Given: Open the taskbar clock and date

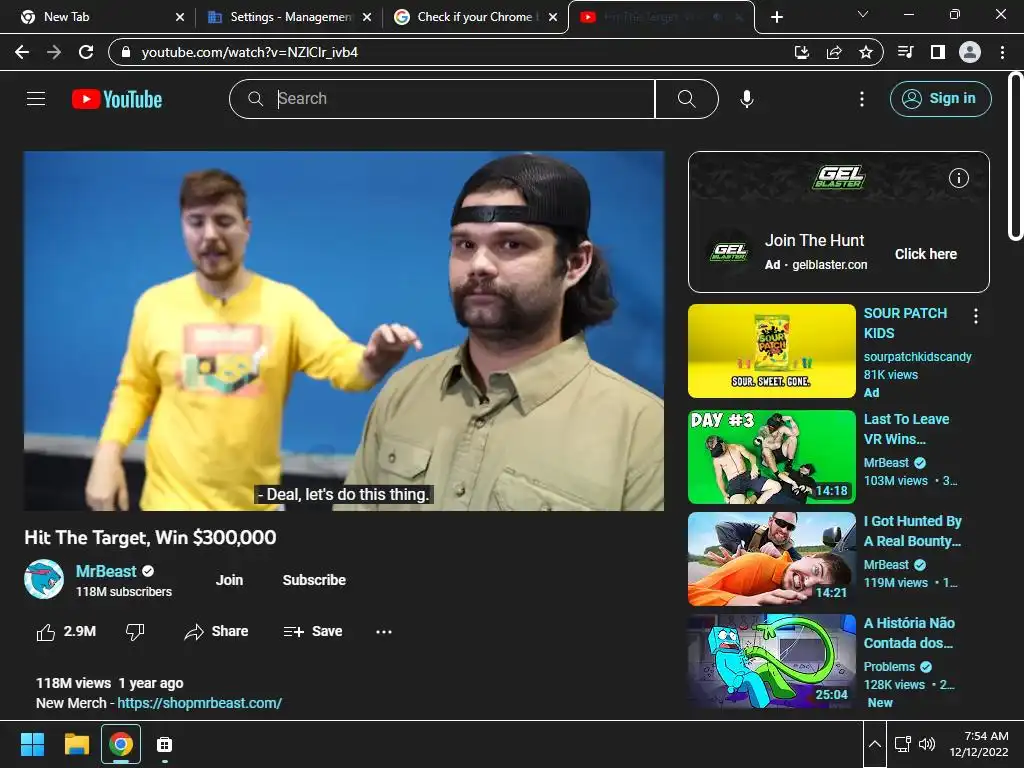Looking at the screenshot, I should pyautogui.click(x=979, y=744).
